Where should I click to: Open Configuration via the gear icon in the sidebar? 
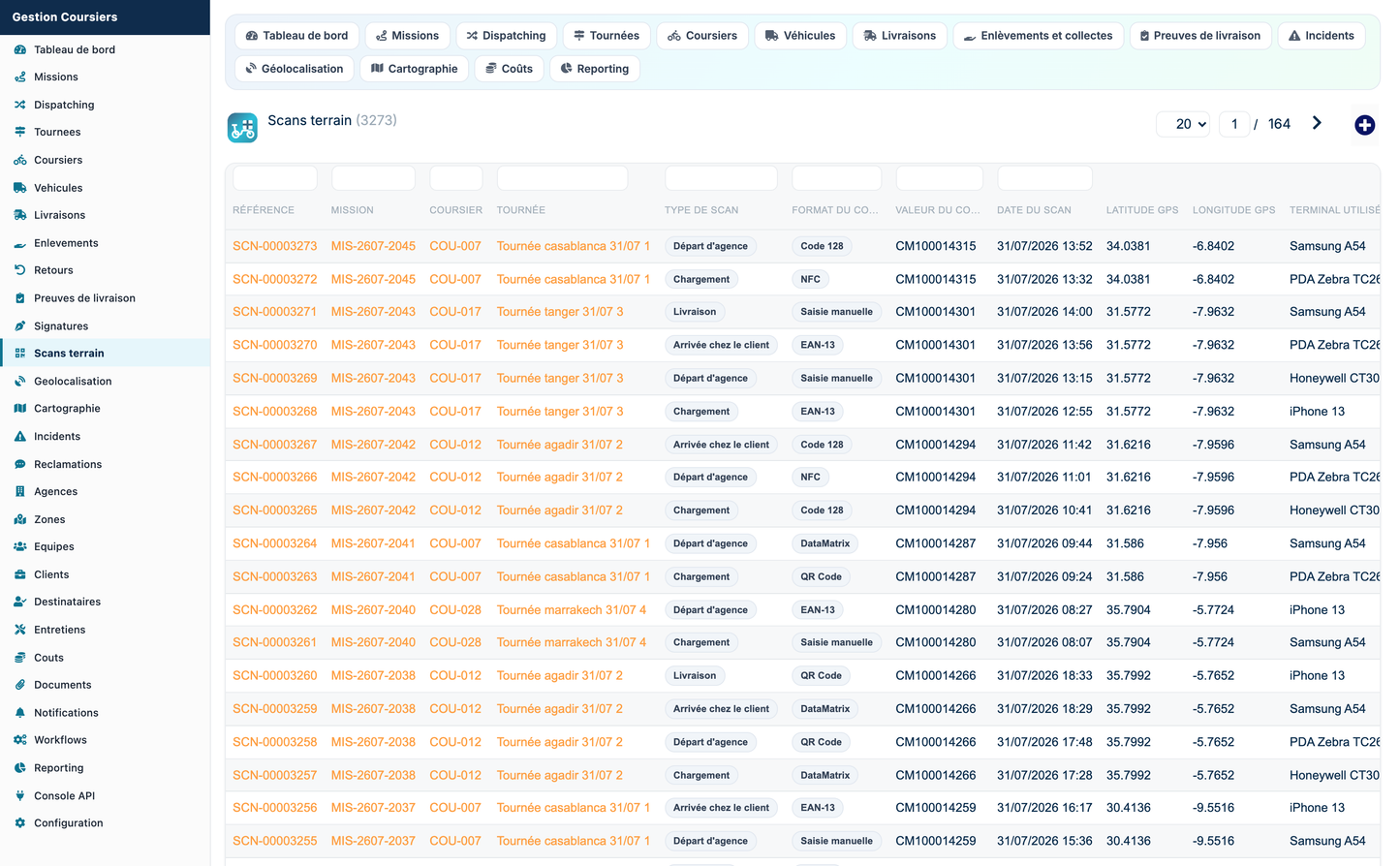click(x=19, y=823)
